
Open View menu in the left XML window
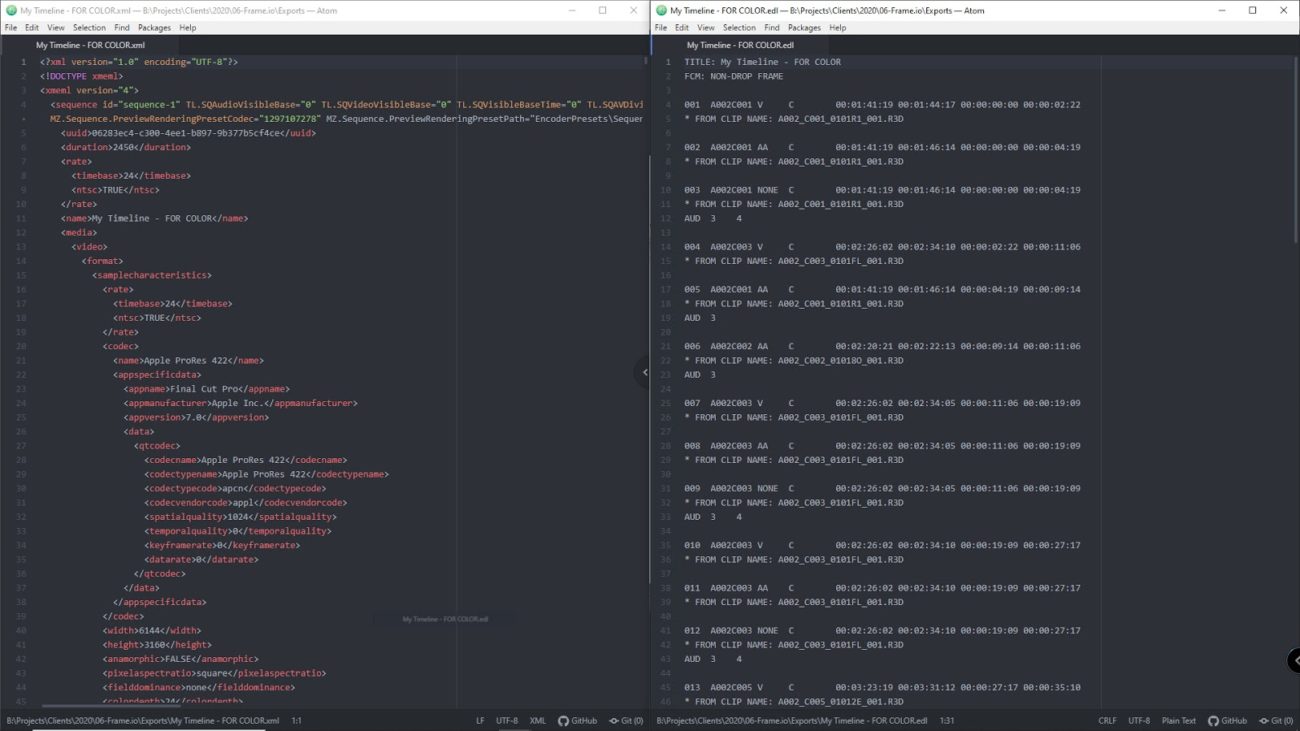tap(56, 28)
